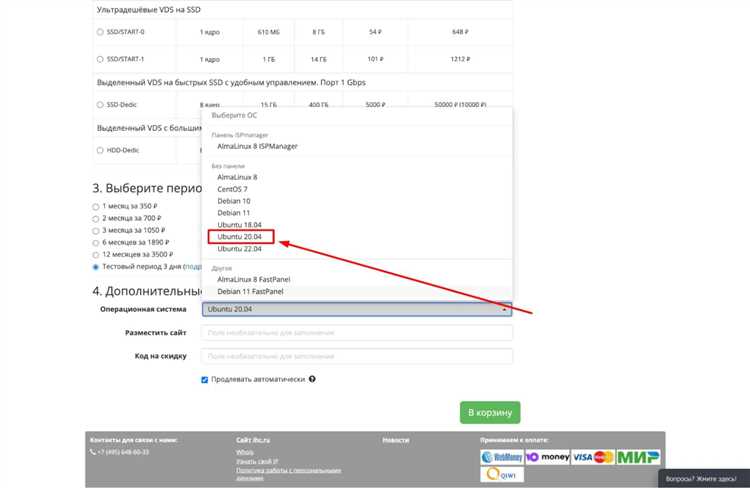The height and width of the screenshot is (488, 750).
Task: Focus the Код на скидку input field
Action: (357, 356)
